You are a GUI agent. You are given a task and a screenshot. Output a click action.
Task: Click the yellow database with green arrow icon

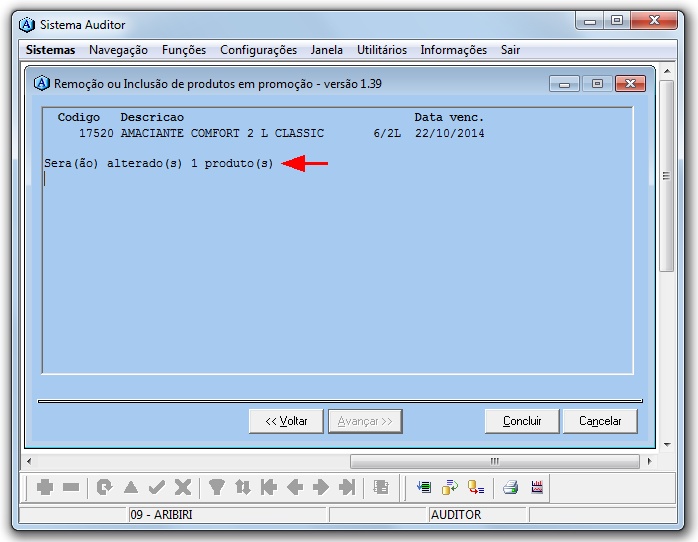tap(450, 487)
